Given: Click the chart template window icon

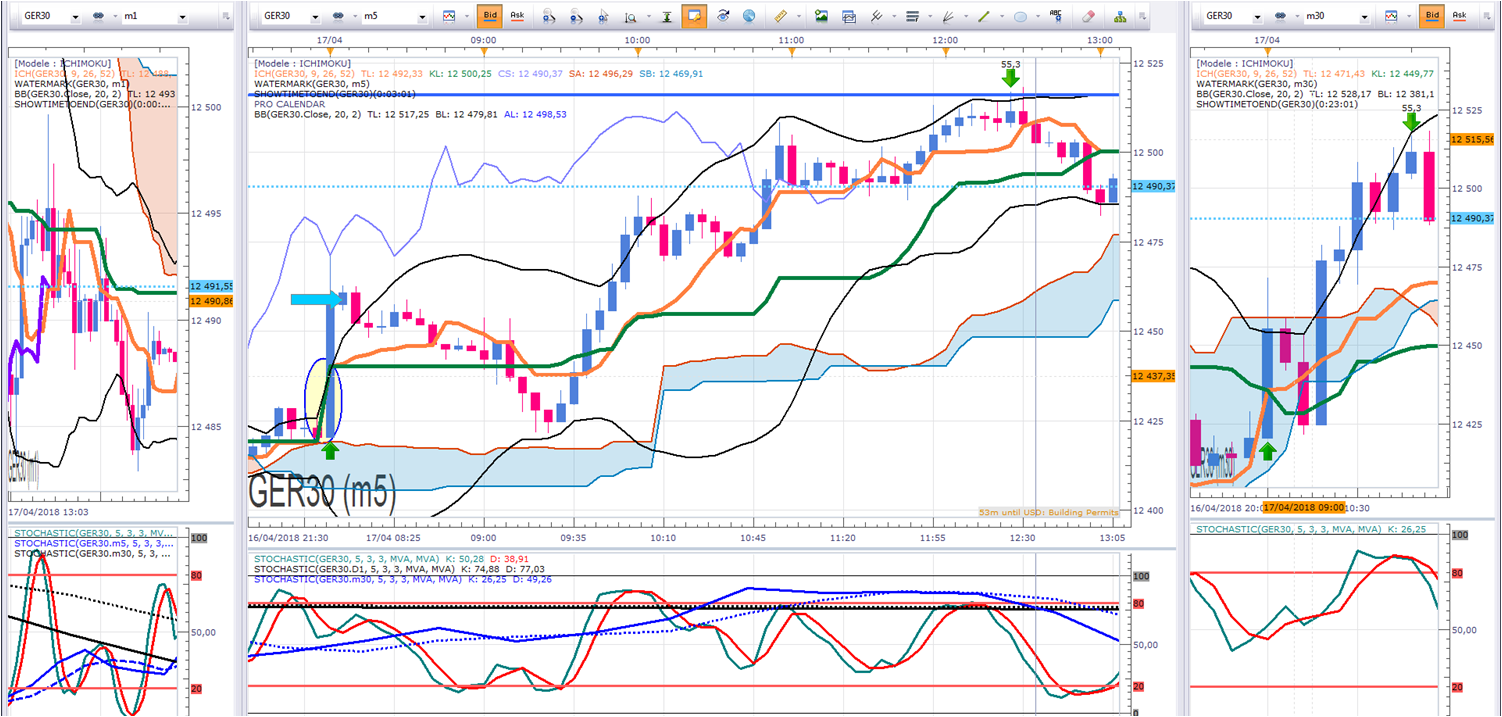Looking at the screenshot, I should click(x=849, y=16).
